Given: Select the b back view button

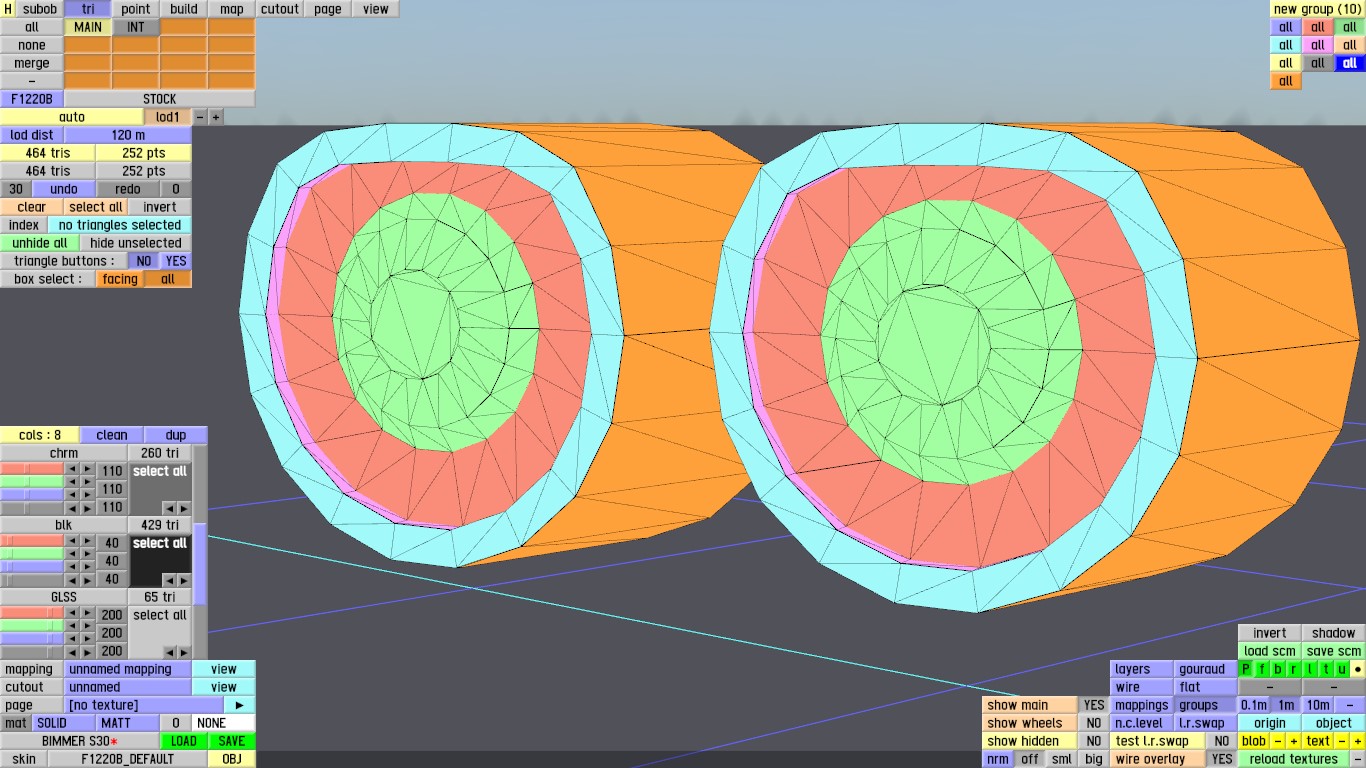Looking at the screenshot, I should (x=1278, y=669).
